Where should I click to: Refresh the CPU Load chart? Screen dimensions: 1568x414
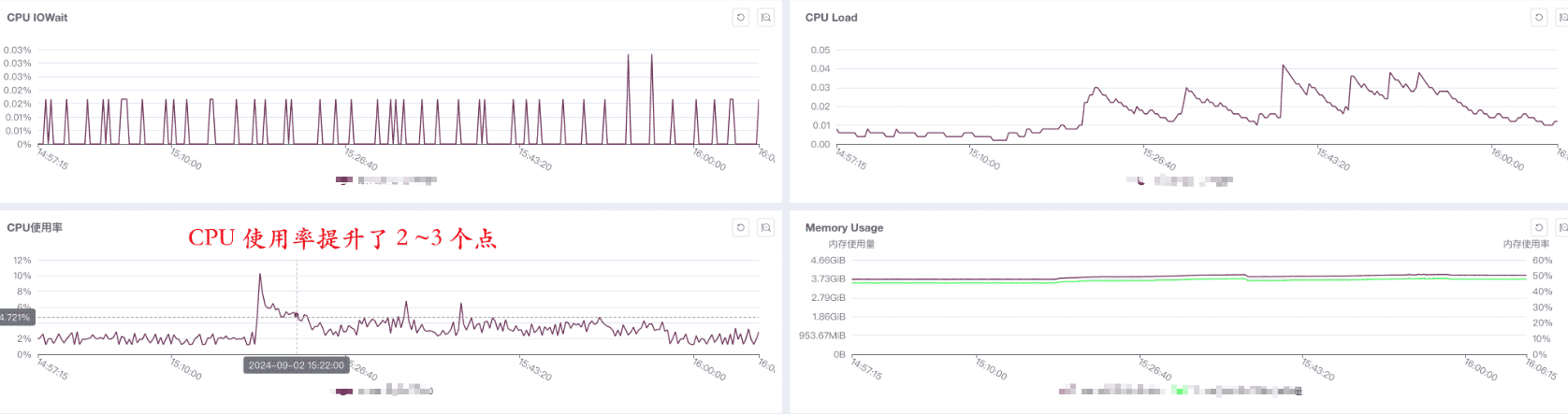pyautogui.click(x=1539, y=18)
